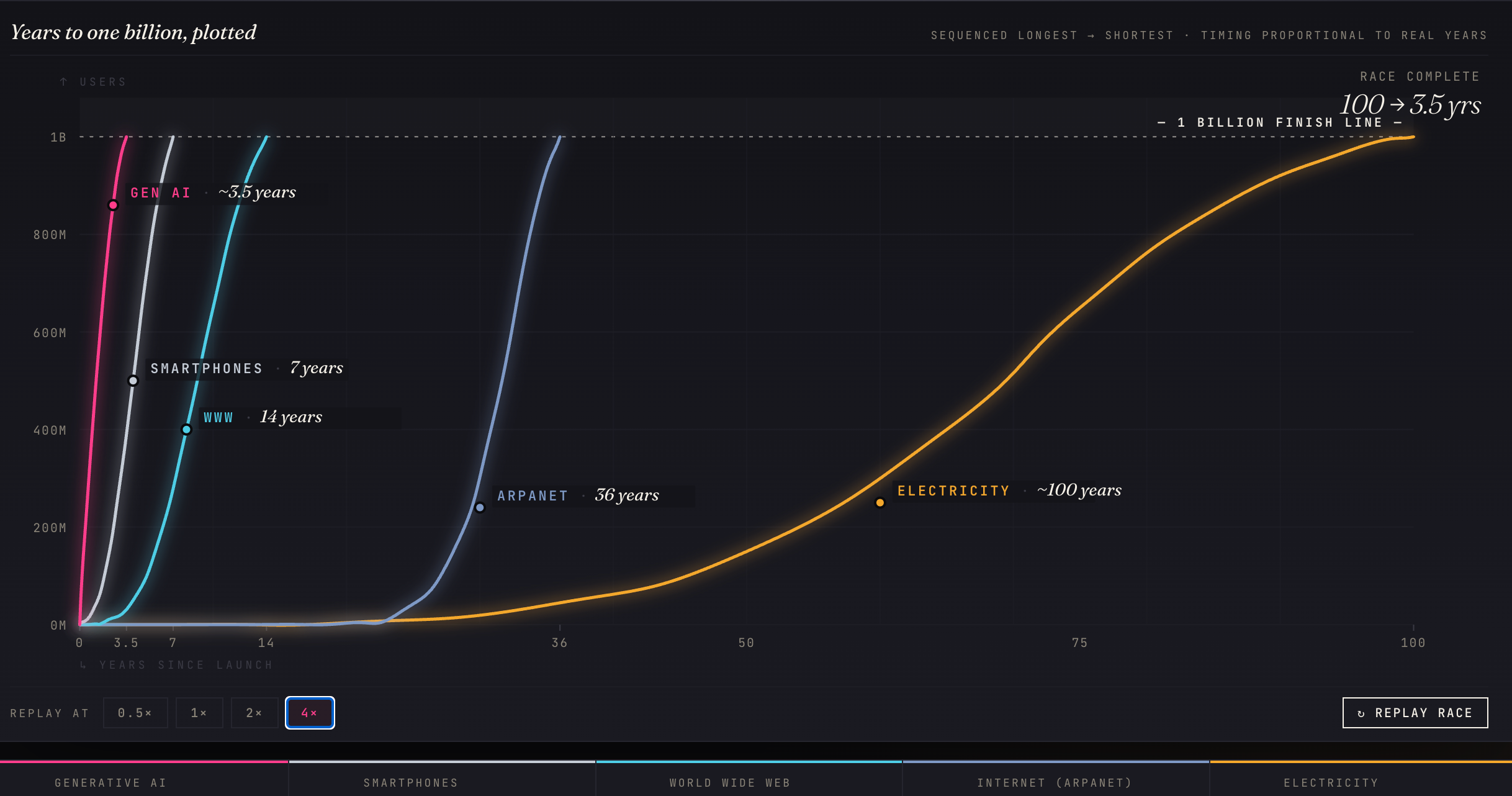The image size is (1512, 796).
Task: Click the Replay Race button
Action: 1415,713
